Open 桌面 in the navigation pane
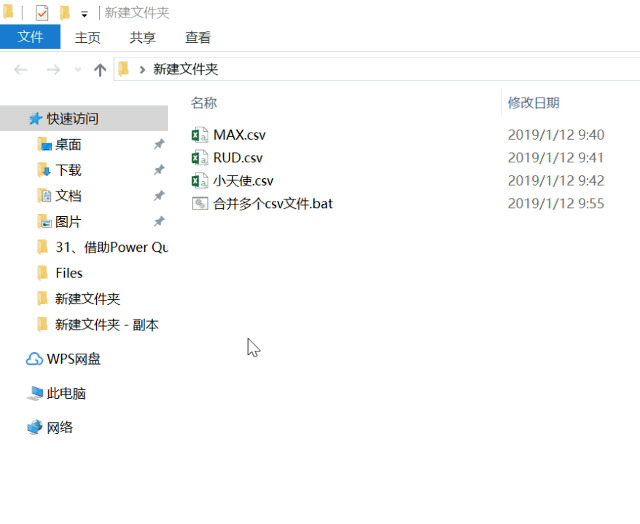The image size is (640, 524). coord(68,144)
